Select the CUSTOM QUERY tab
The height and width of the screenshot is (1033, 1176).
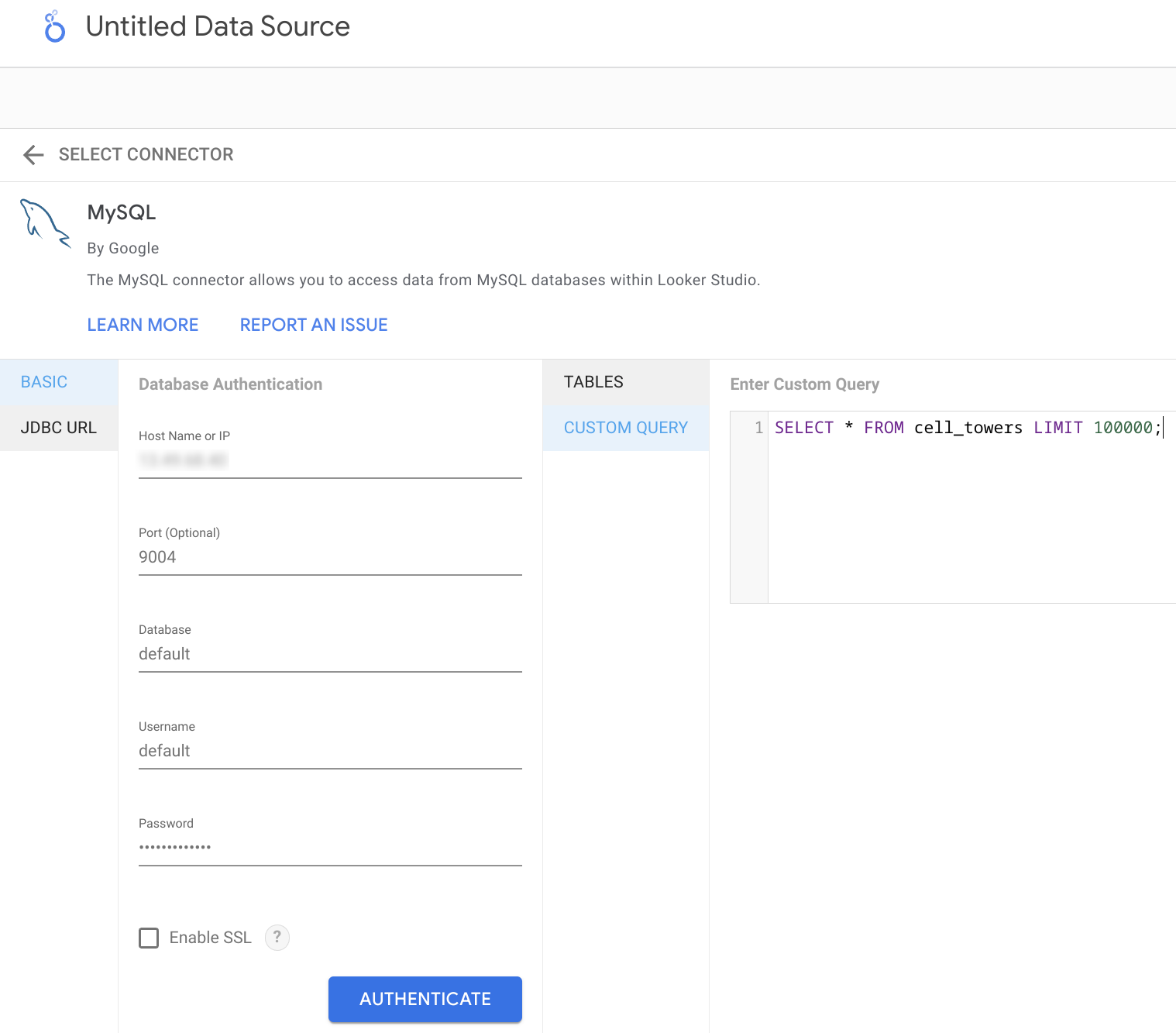click(625, 427)
